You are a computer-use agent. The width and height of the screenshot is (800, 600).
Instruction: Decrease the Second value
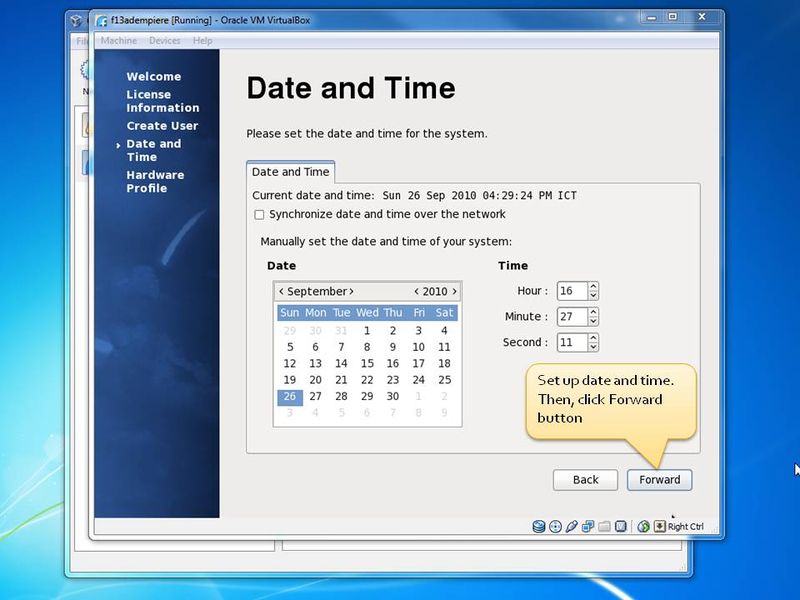[x=593, y=346]
